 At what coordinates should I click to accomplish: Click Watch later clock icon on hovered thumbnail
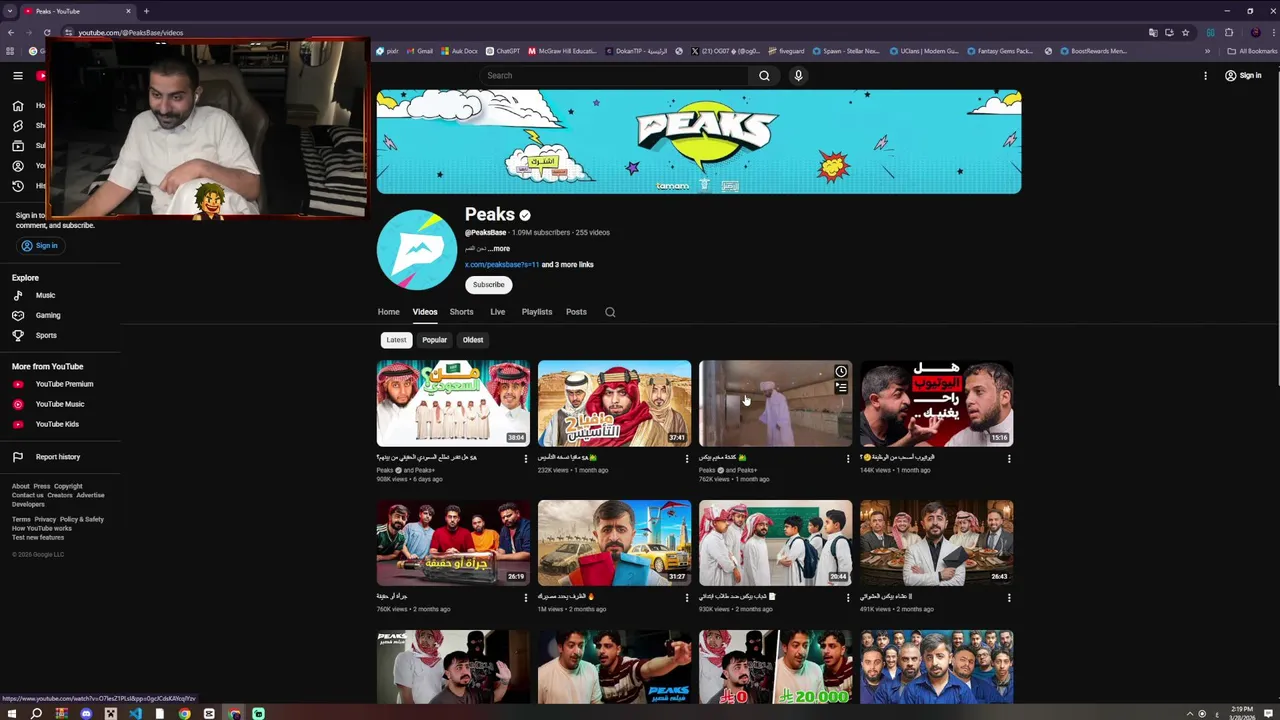tap(841, 372)
